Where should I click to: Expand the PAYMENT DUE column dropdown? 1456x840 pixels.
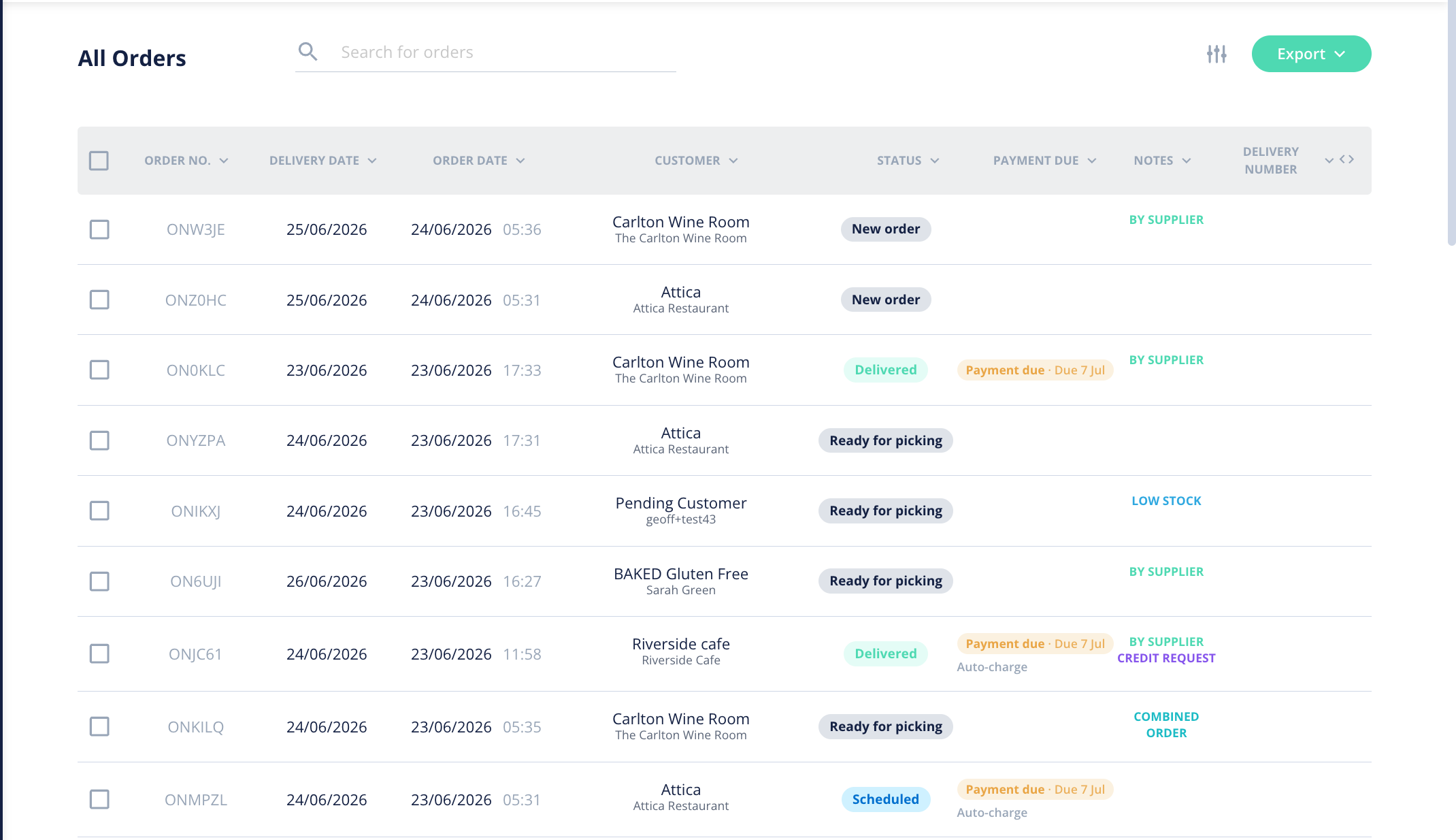click(1044, 161)
